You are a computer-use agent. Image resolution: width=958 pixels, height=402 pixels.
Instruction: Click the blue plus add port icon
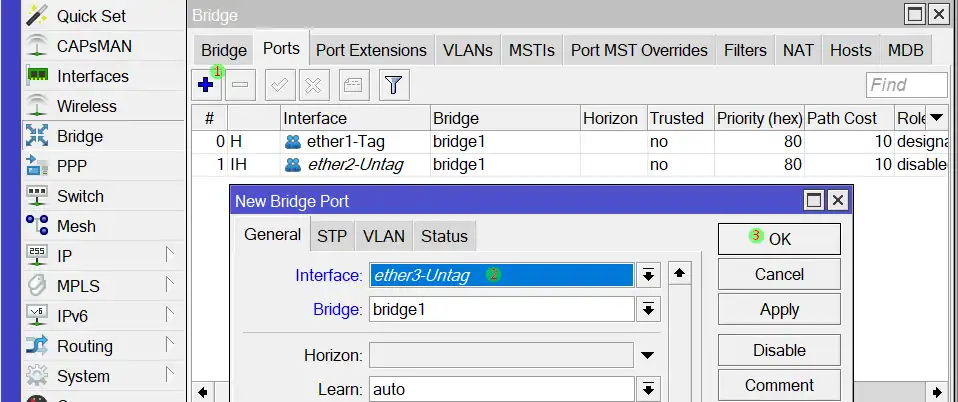206,86
